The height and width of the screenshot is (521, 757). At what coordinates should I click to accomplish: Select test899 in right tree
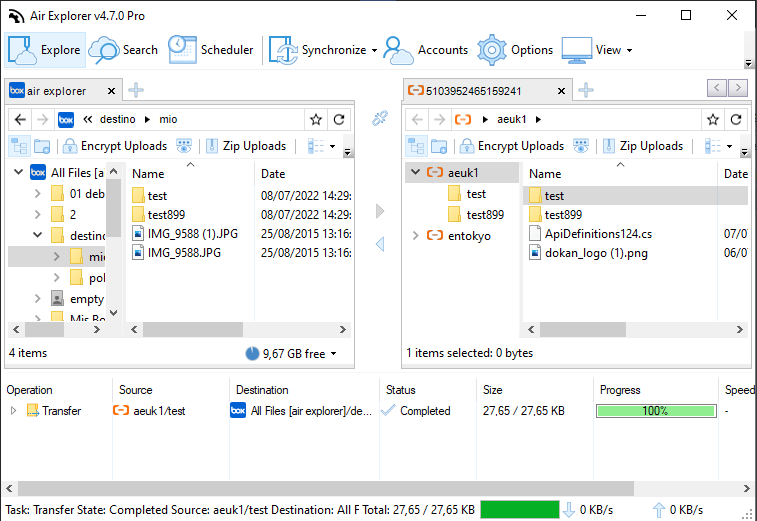pos(476,214)
